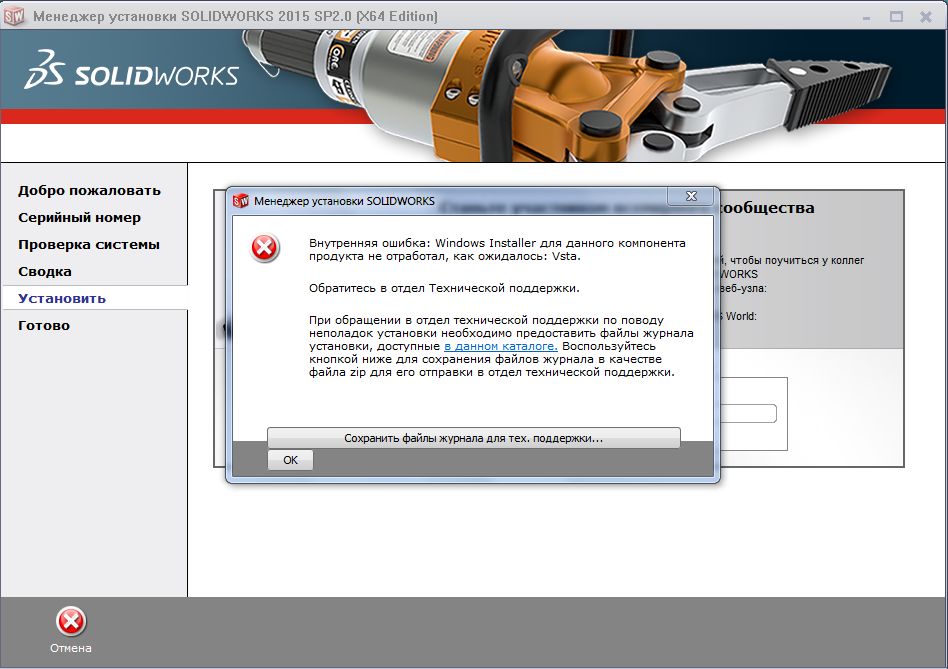Click the SW icon in the error dialog title bar
The height and width of the screenshot is (669, 948).
(x=241, y=200)
